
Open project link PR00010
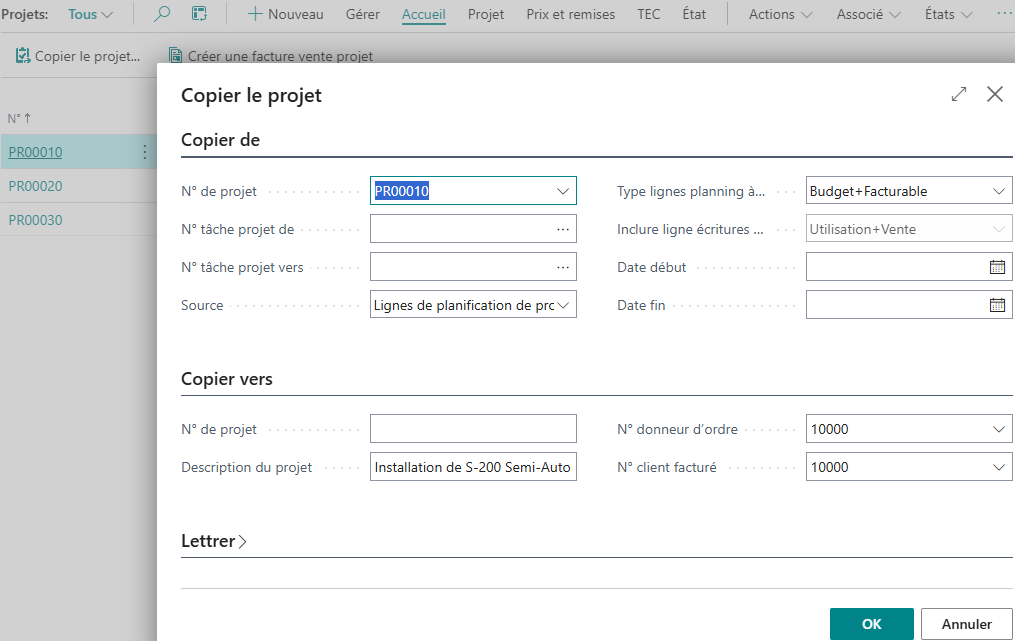[x=36, y=152]
